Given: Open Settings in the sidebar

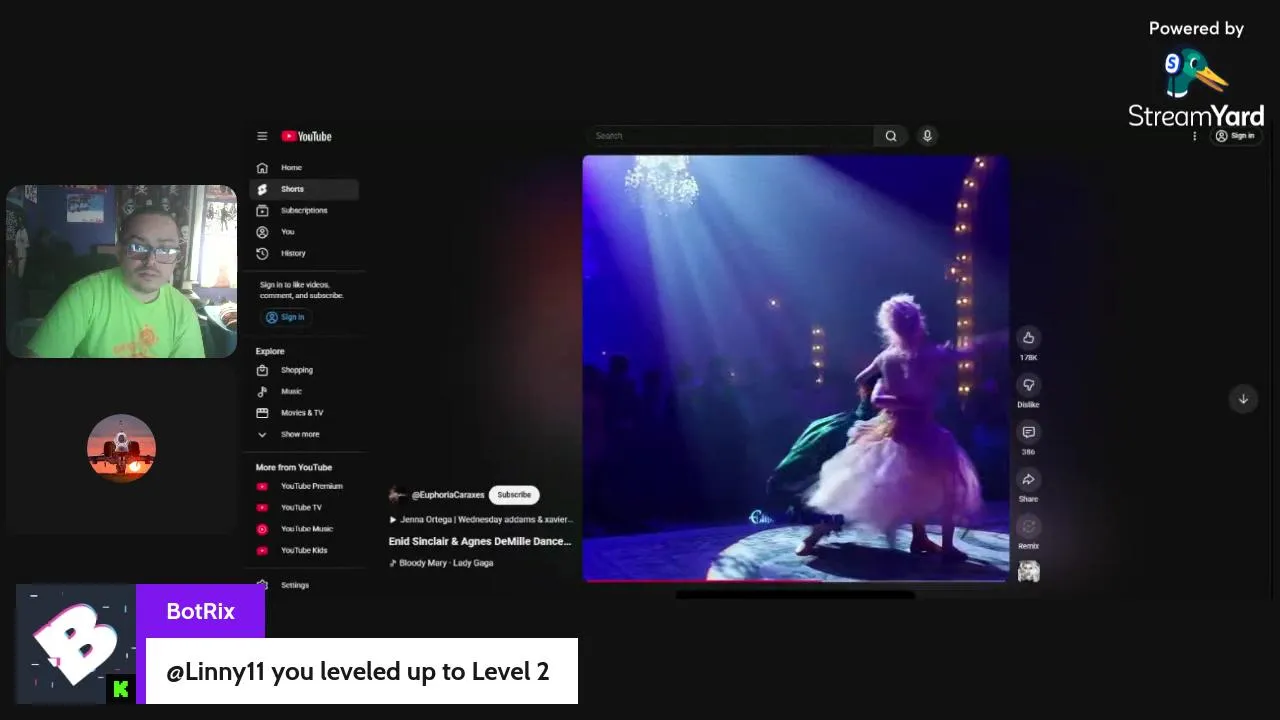Looking at the screenshot, I should [x=304, y=585].
